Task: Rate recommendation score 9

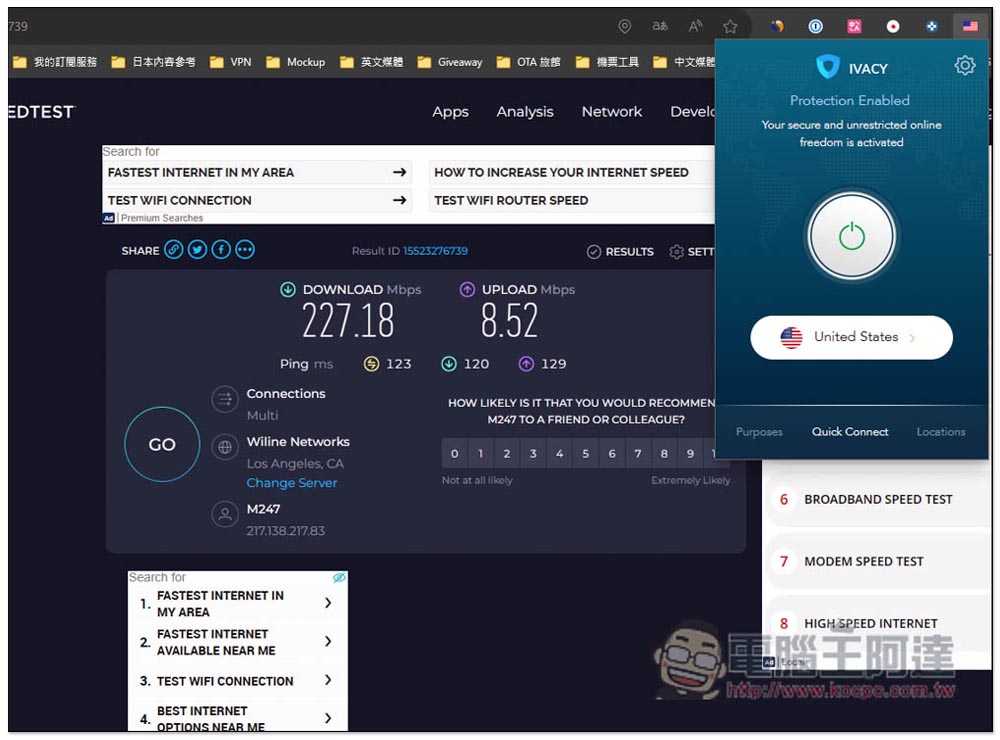Action: click(690, 454)
